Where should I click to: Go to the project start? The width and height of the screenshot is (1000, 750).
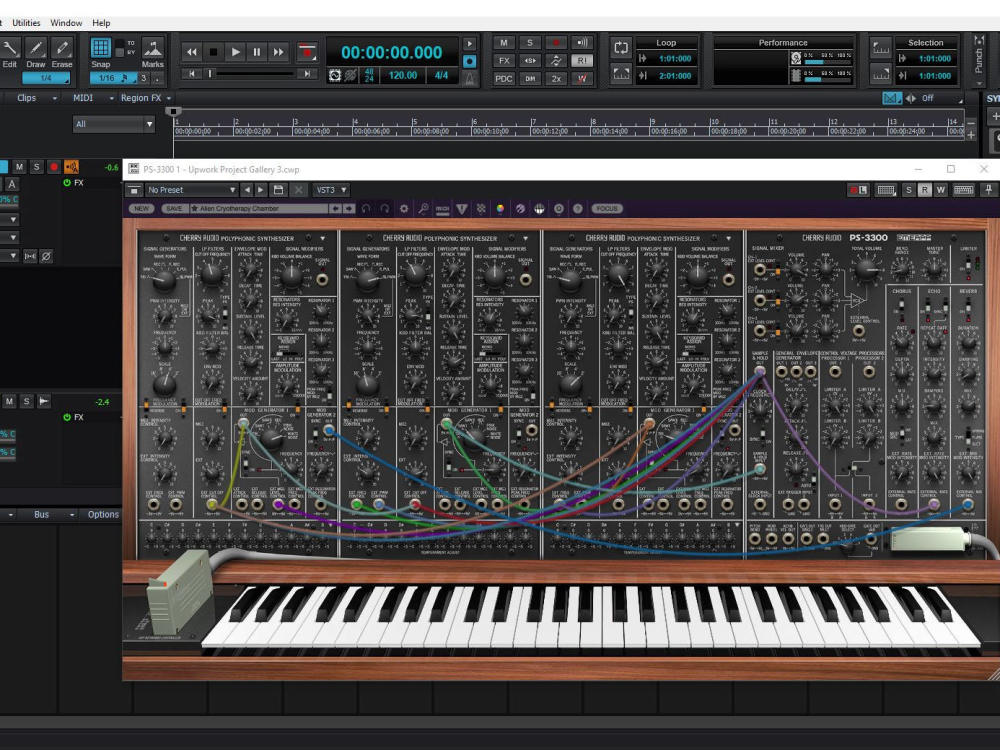pos(191,74)
